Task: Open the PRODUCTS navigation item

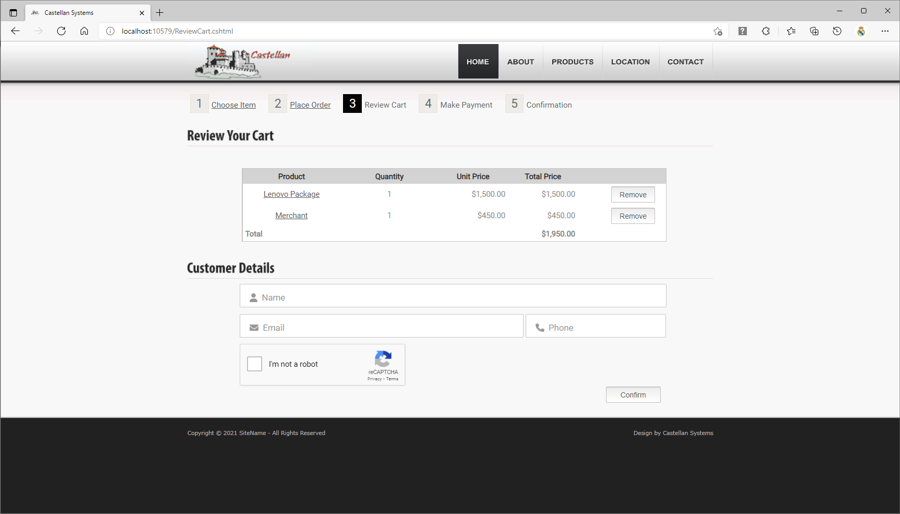Action: tap(572, 61)
